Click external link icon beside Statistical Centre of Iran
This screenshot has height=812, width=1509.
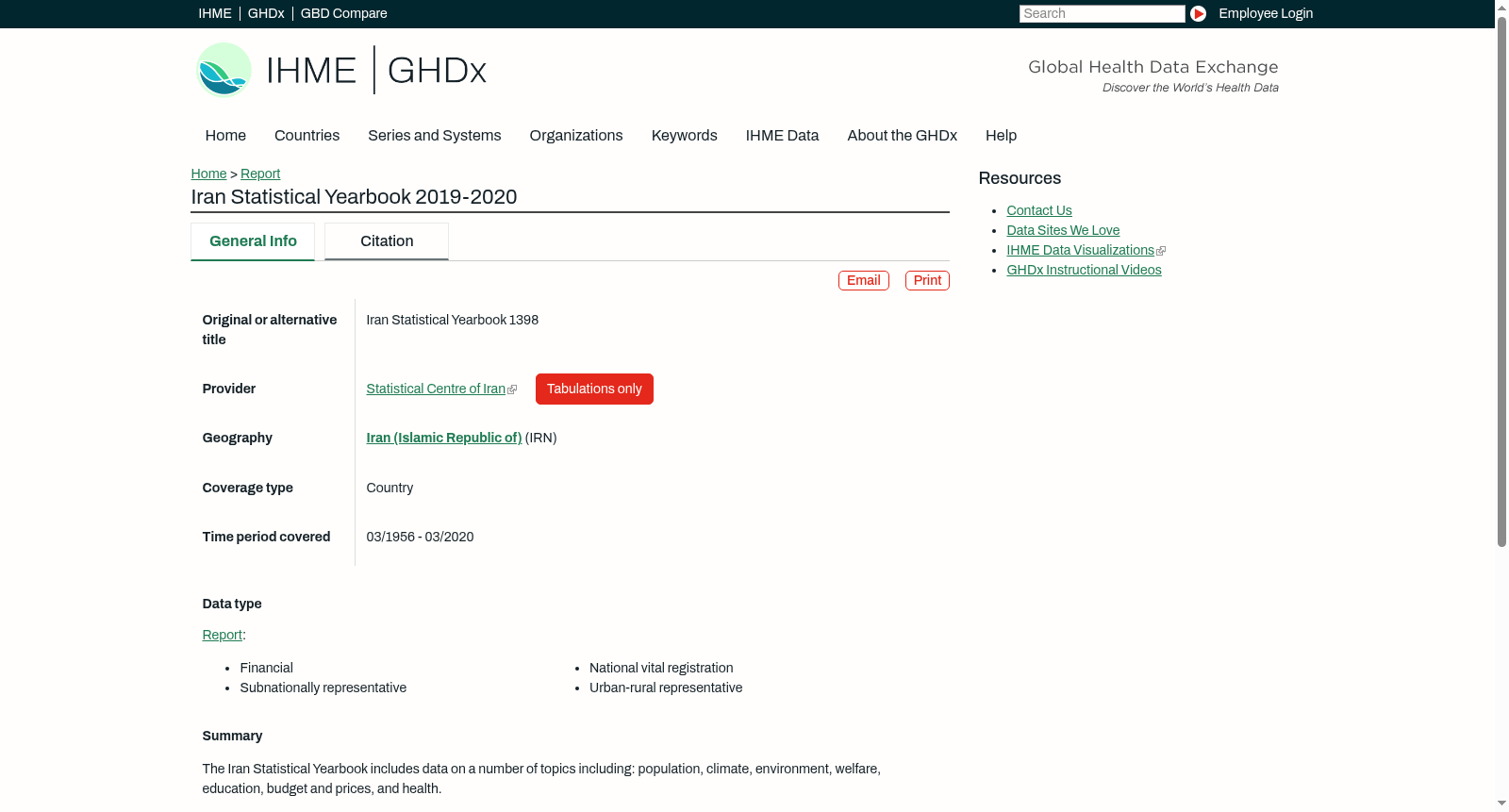512,389
